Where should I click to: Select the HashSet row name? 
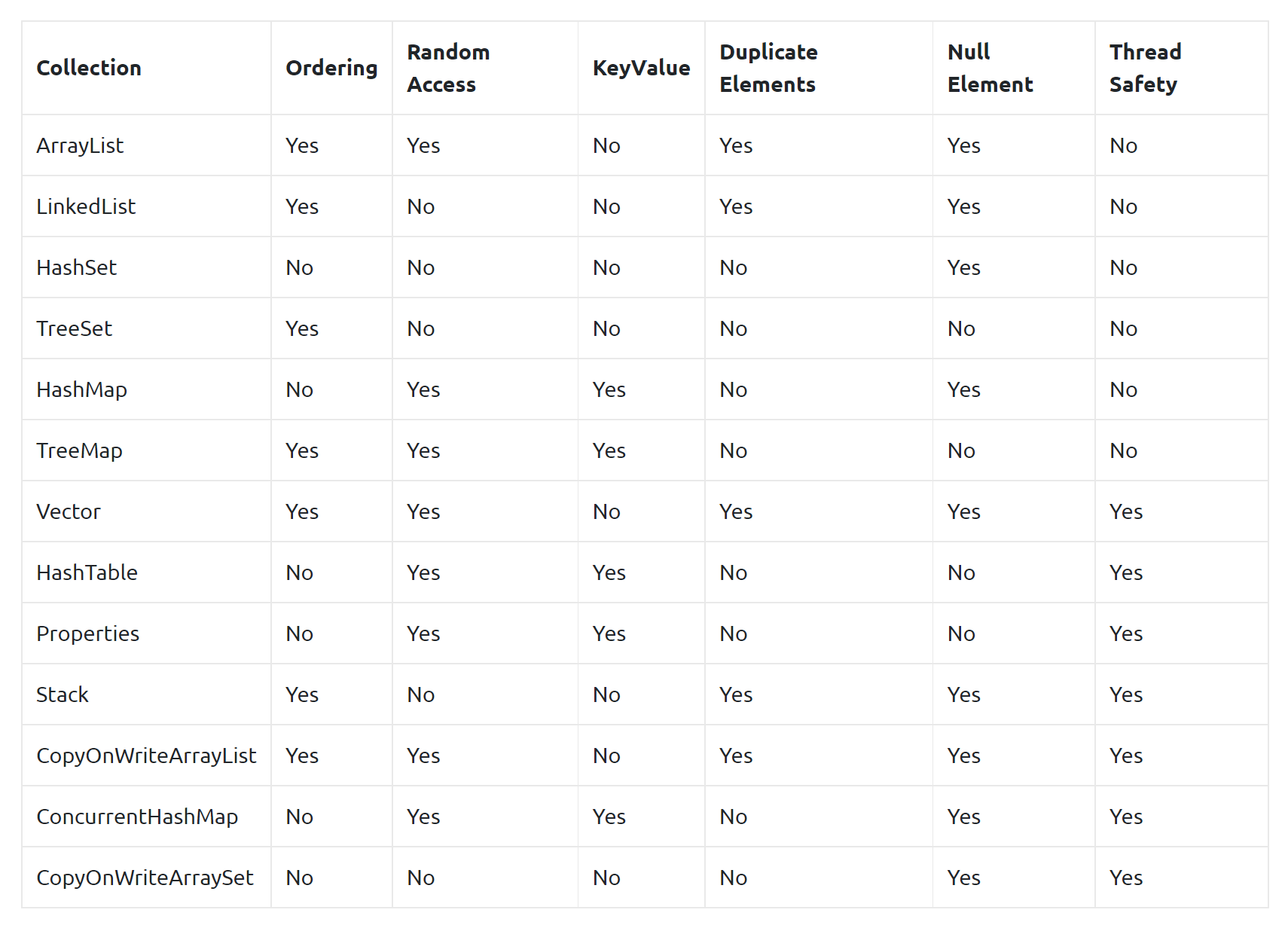pos(76,267)
